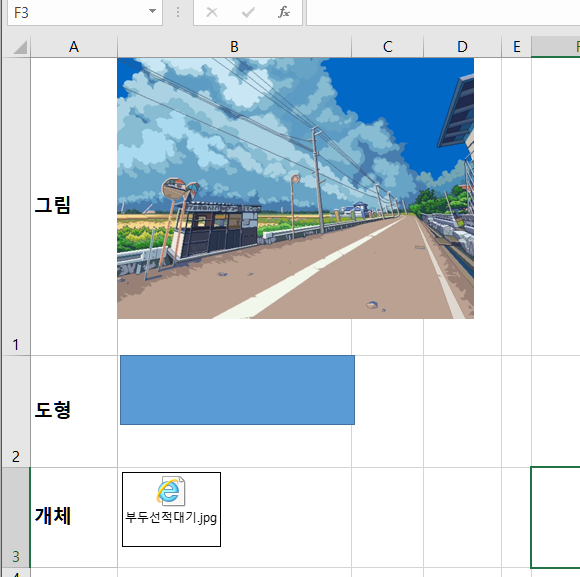
Task: Click the formula bar input area
Action: coord(443,13)
